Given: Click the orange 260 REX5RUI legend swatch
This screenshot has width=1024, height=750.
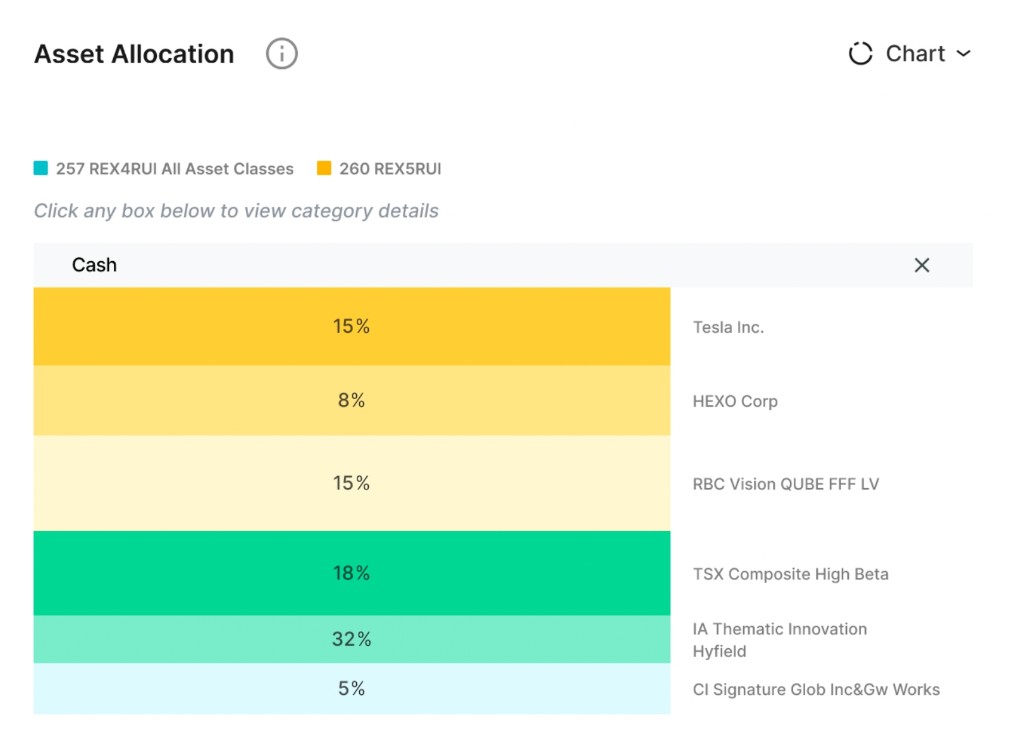Looking at the screenshot, I should click(324, 169).
